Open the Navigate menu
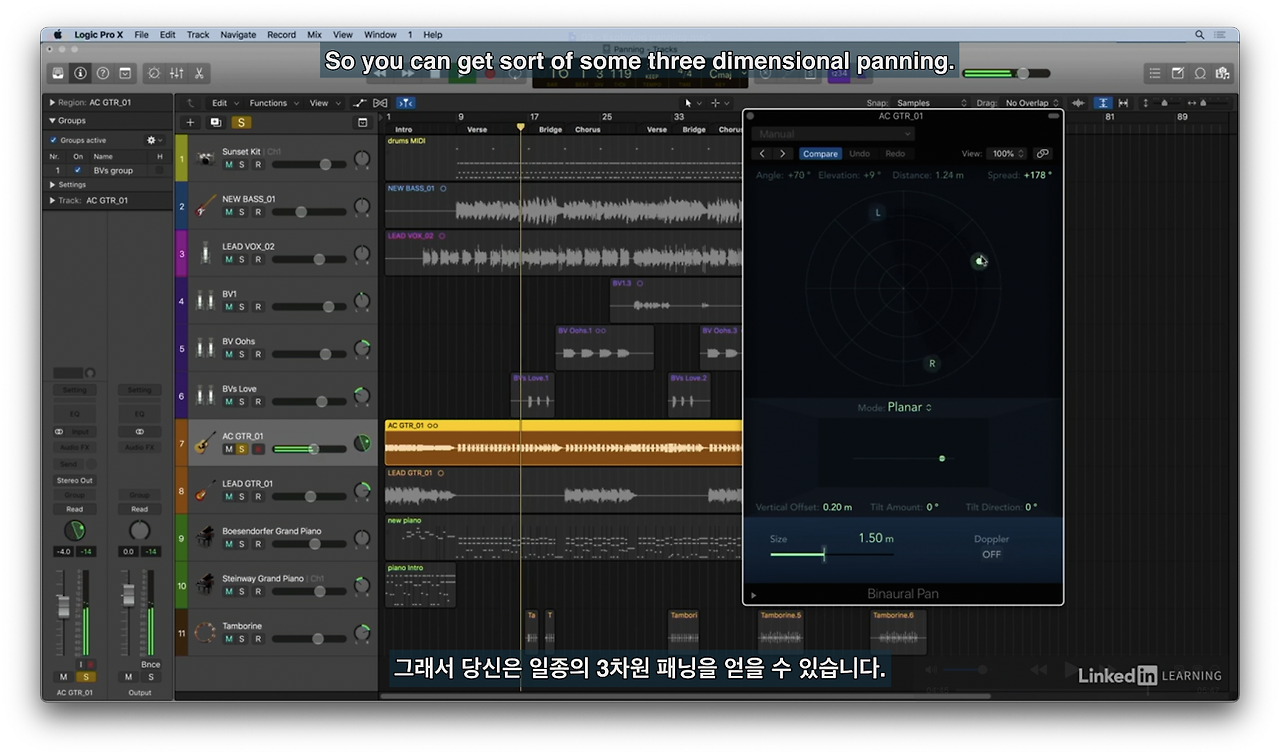Screen dimensions: 1280x756 238,34
